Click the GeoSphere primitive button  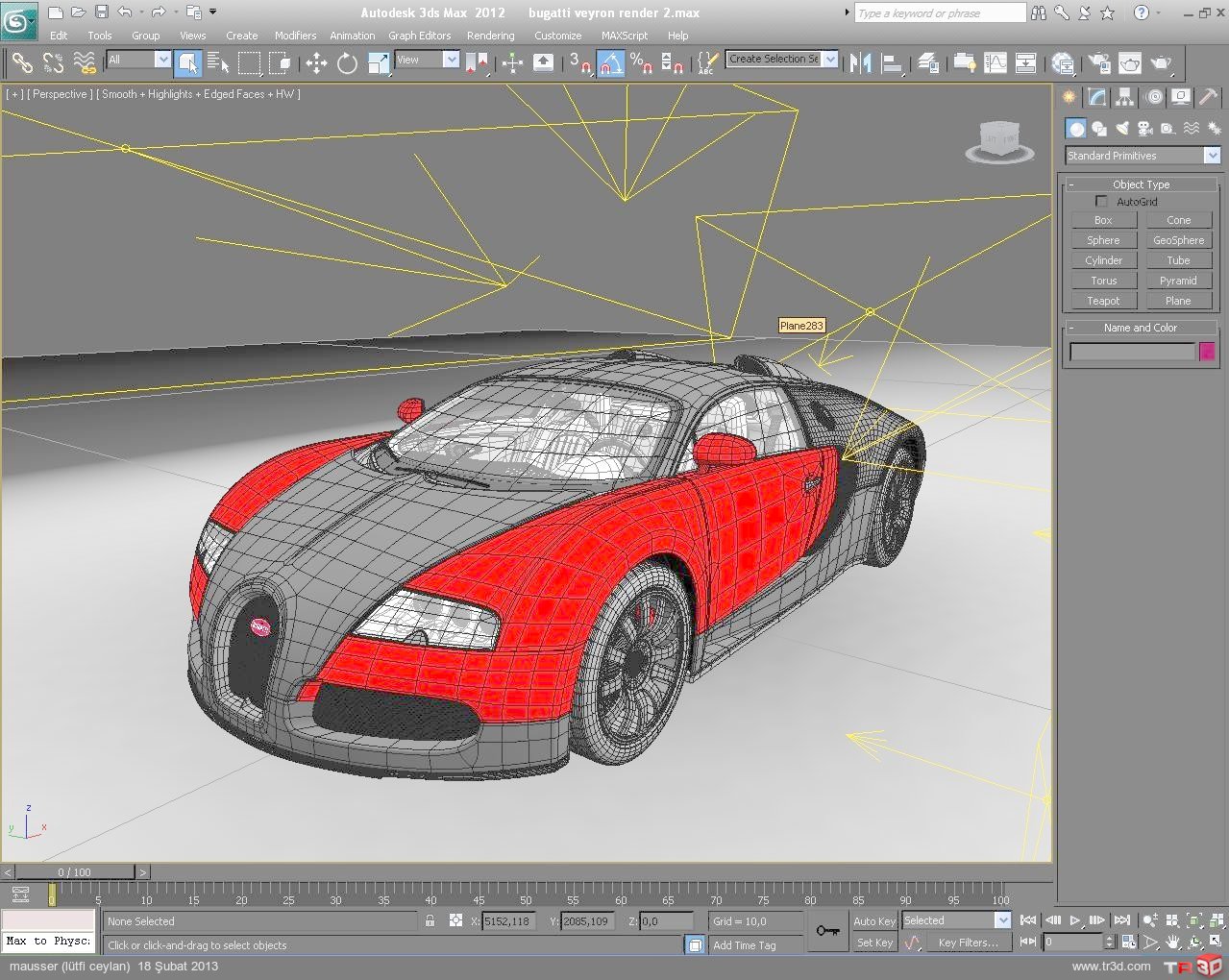(1178, 240)
